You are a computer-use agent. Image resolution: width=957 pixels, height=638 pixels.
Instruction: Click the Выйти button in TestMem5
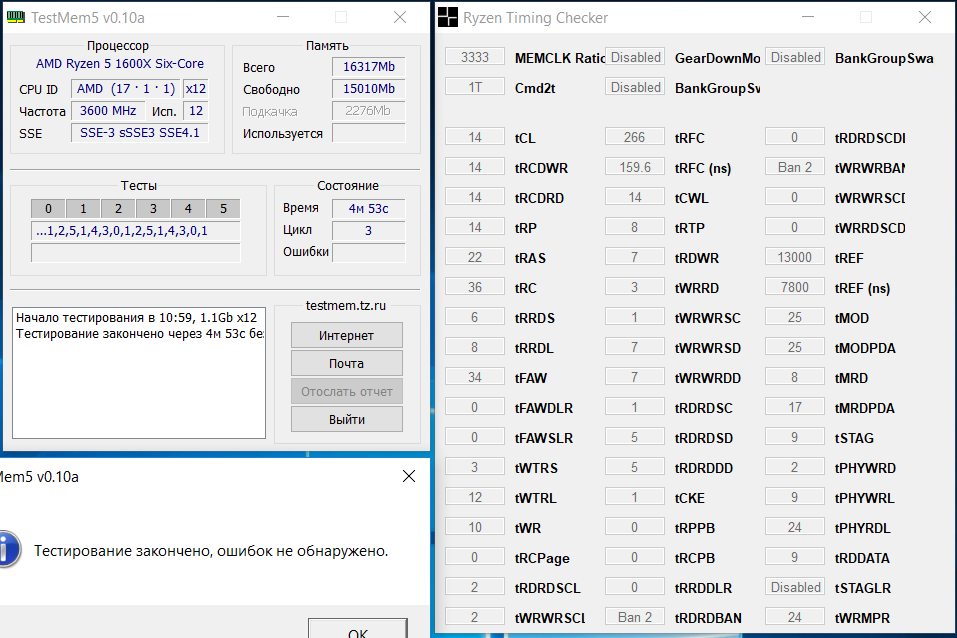click(347, 419)
